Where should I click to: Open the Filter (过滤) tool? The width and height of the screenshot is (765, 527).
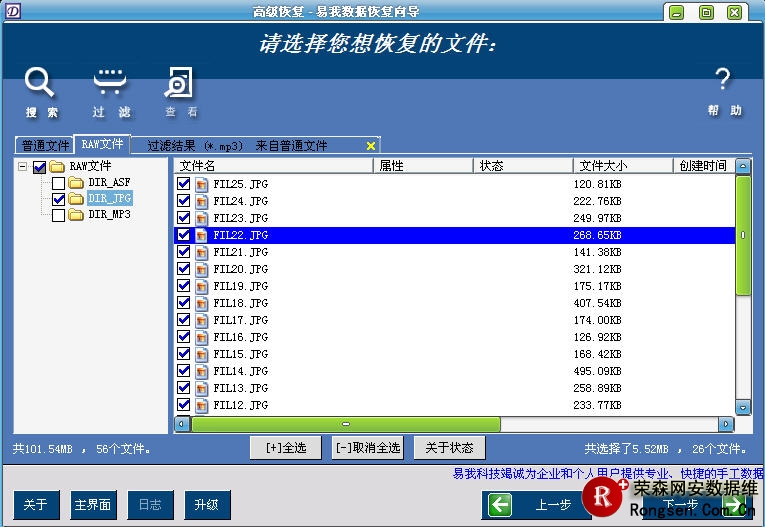click(110, 82)
